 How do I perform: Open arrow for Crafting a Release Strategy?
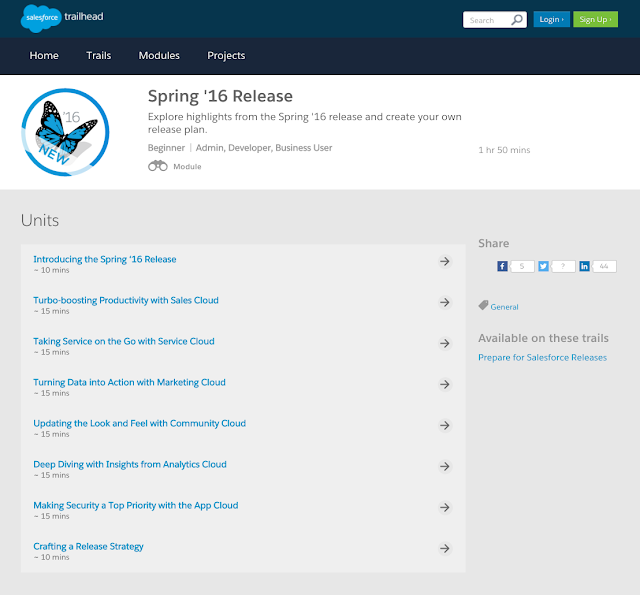tap(445, 548)
